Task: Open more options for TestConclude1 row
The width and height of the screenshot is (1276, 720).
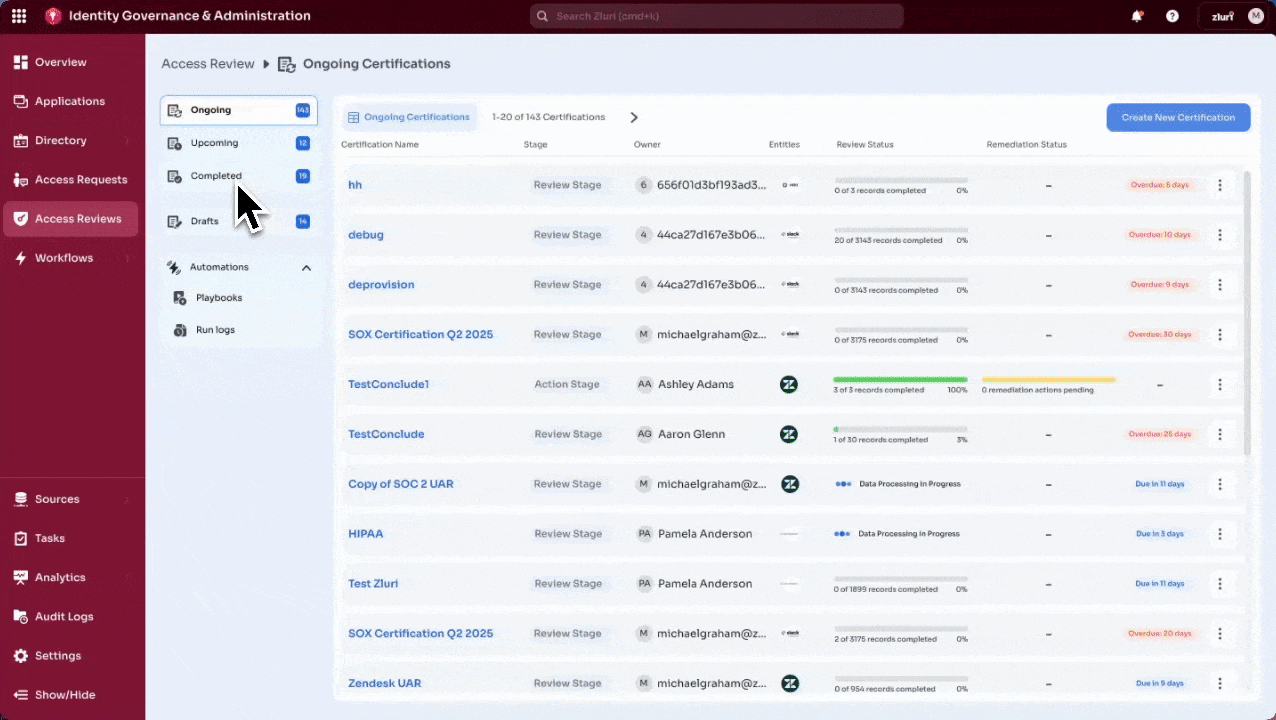Action: pos(1220,384)
